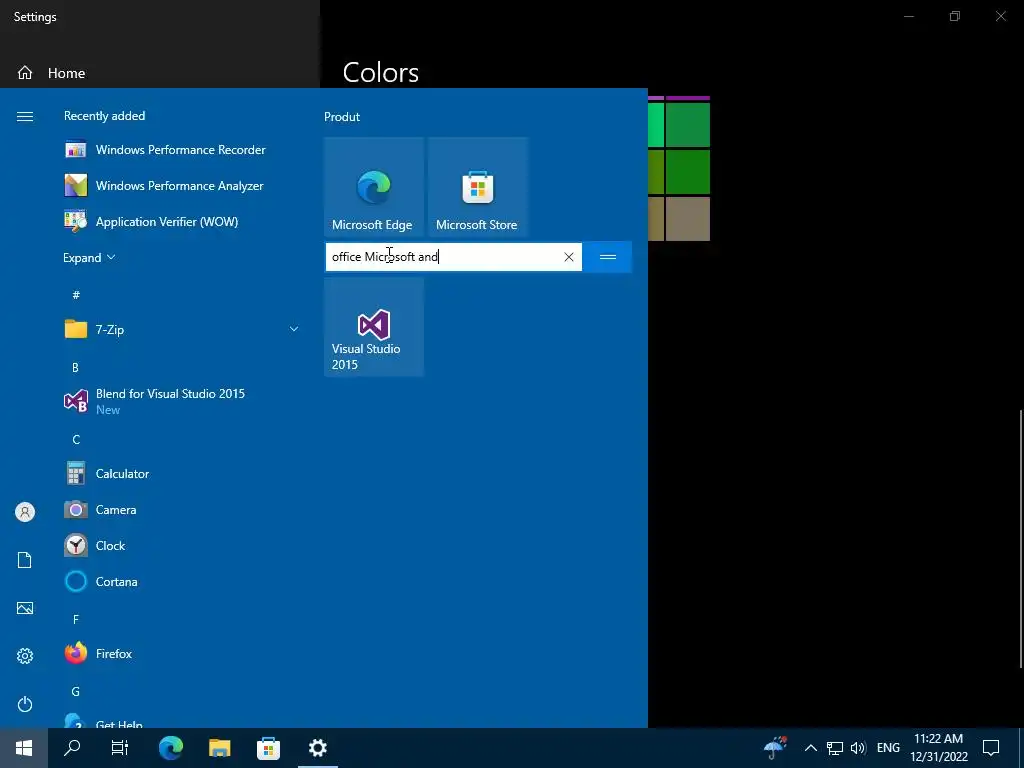Open the Clock app

[183, 545]
